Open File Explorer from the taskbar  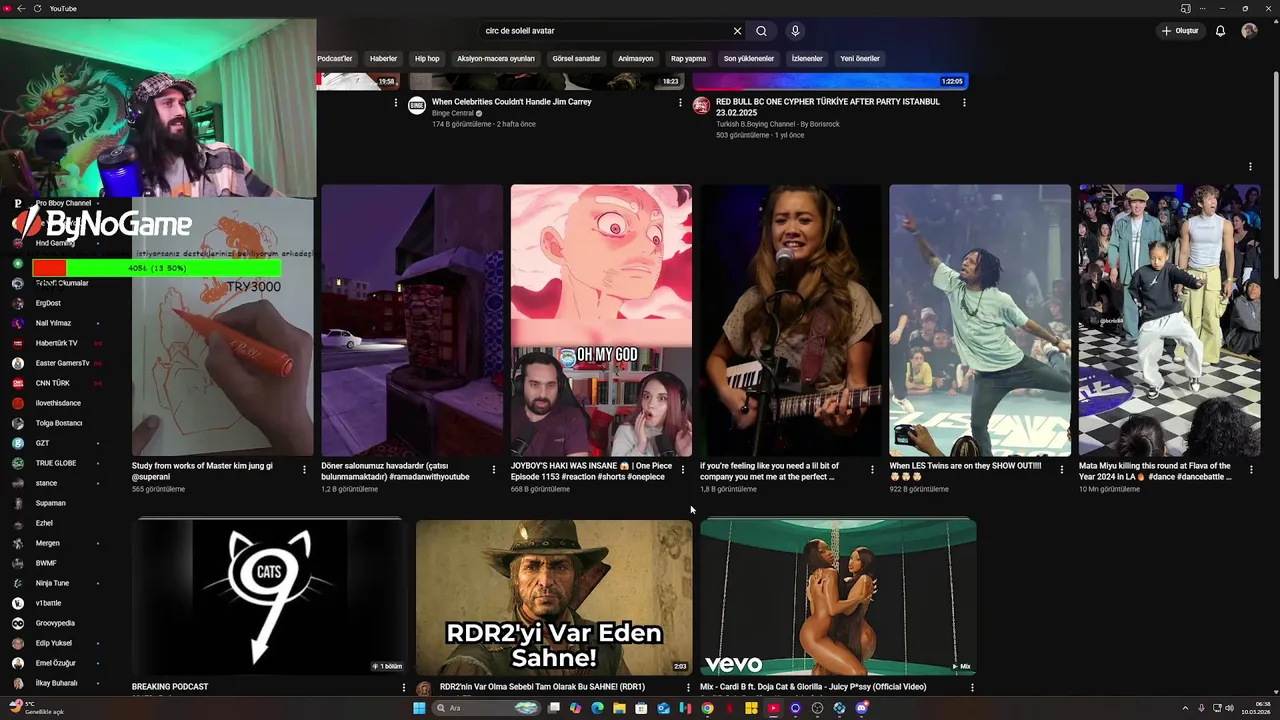pyautogui.click(x=619, y=708)
